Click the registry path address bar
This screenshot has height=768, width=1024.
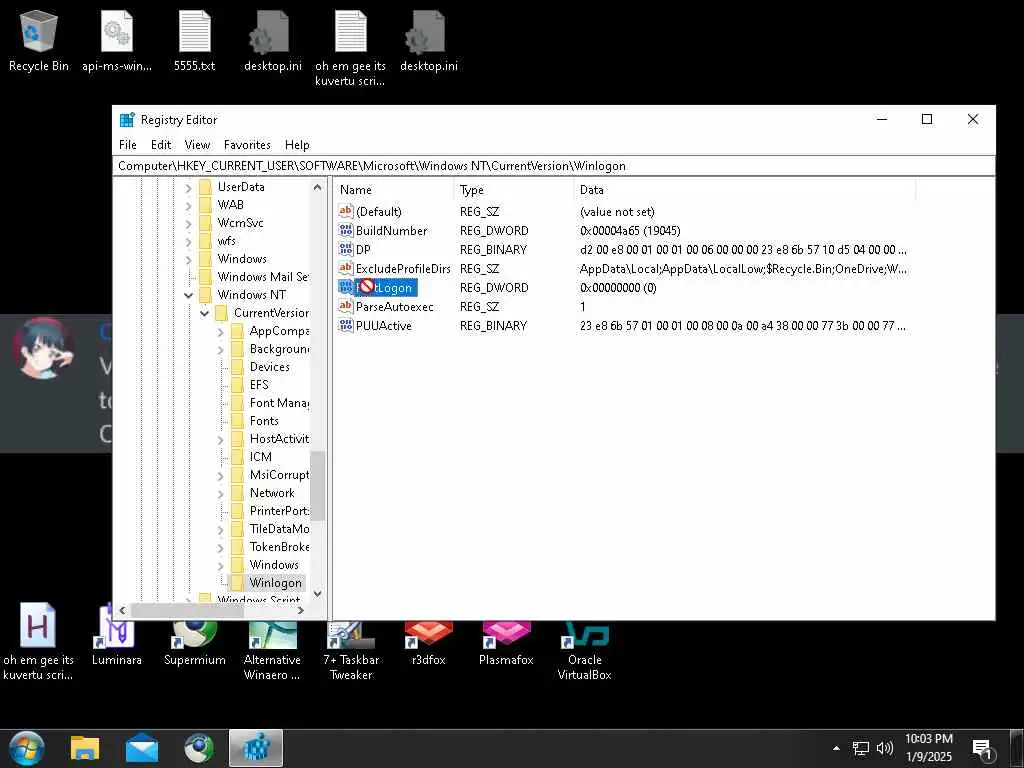(554, 166)
